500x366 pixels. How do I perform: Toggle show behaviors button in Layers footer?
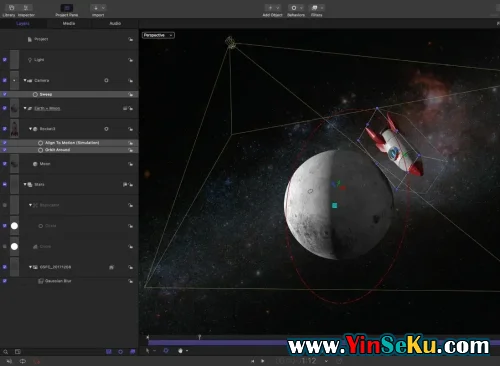tap(121, 352)
